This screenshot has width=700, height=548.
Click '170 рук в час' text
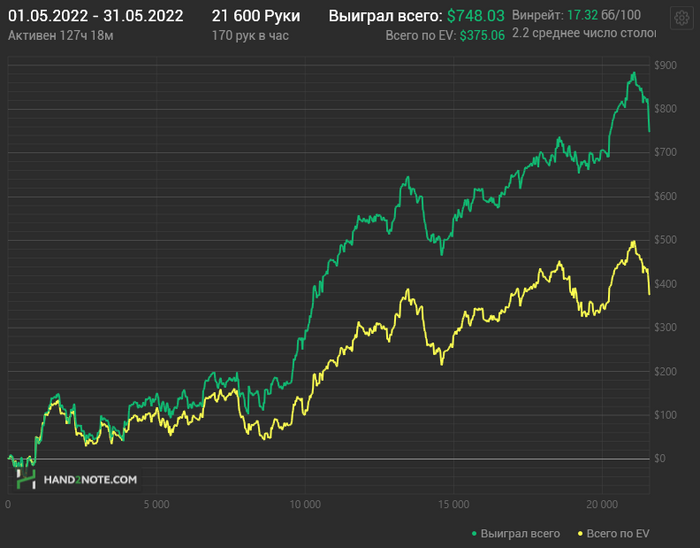[x=250, y=35]
